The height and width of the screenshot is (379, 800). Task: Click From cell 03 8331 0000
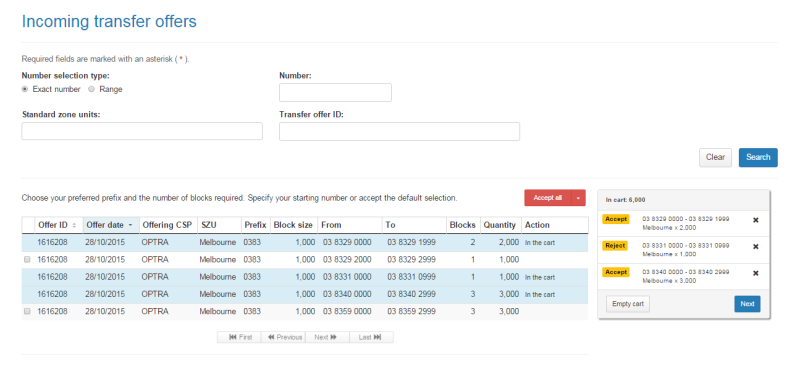point(347,277)
